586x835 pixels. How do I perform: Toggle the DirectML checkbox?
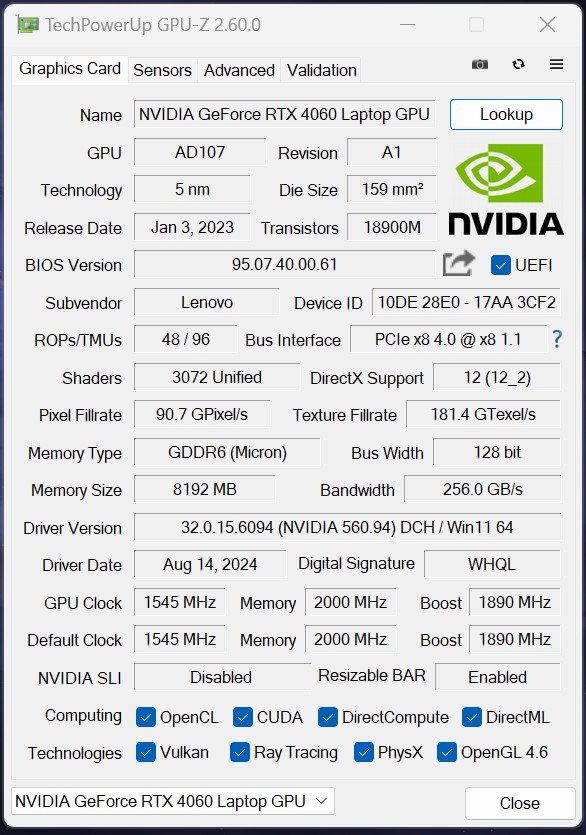pos(471,717)
